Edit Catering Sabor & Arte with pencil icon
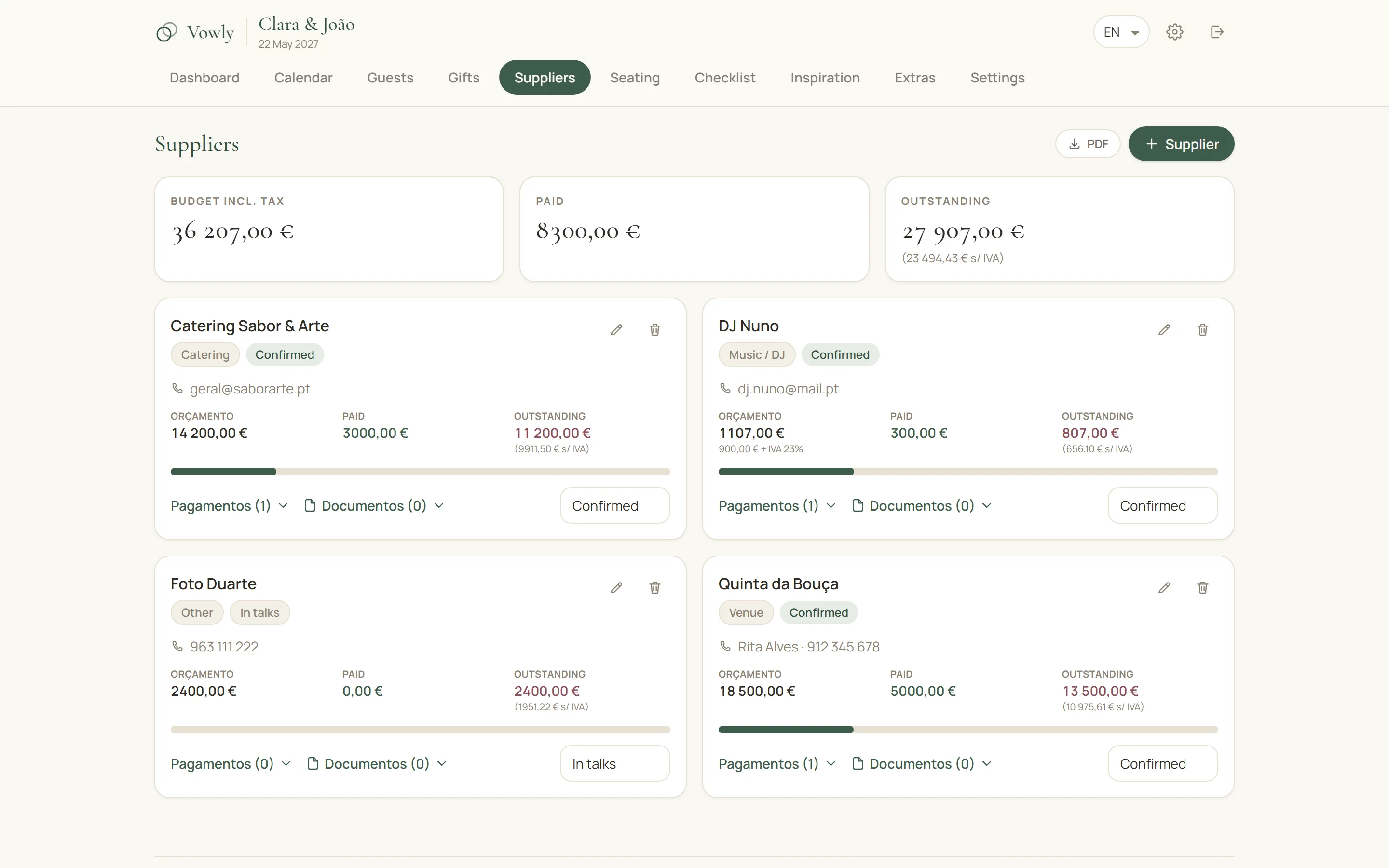This screenshot has width=1389, height=868. pos(616,329)
